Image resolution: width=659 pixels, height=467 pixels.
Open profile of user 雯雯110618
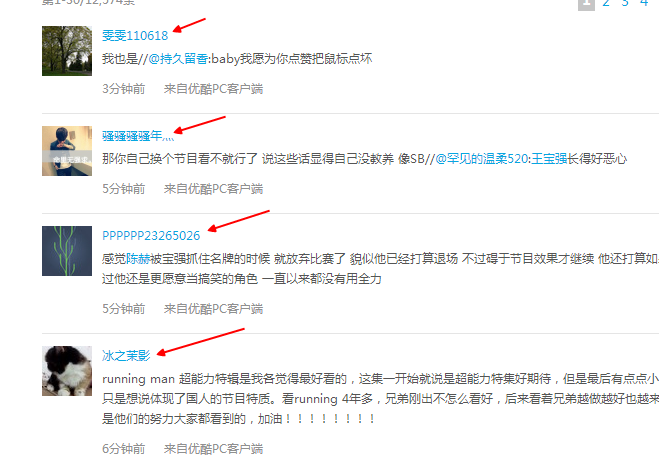135,36
